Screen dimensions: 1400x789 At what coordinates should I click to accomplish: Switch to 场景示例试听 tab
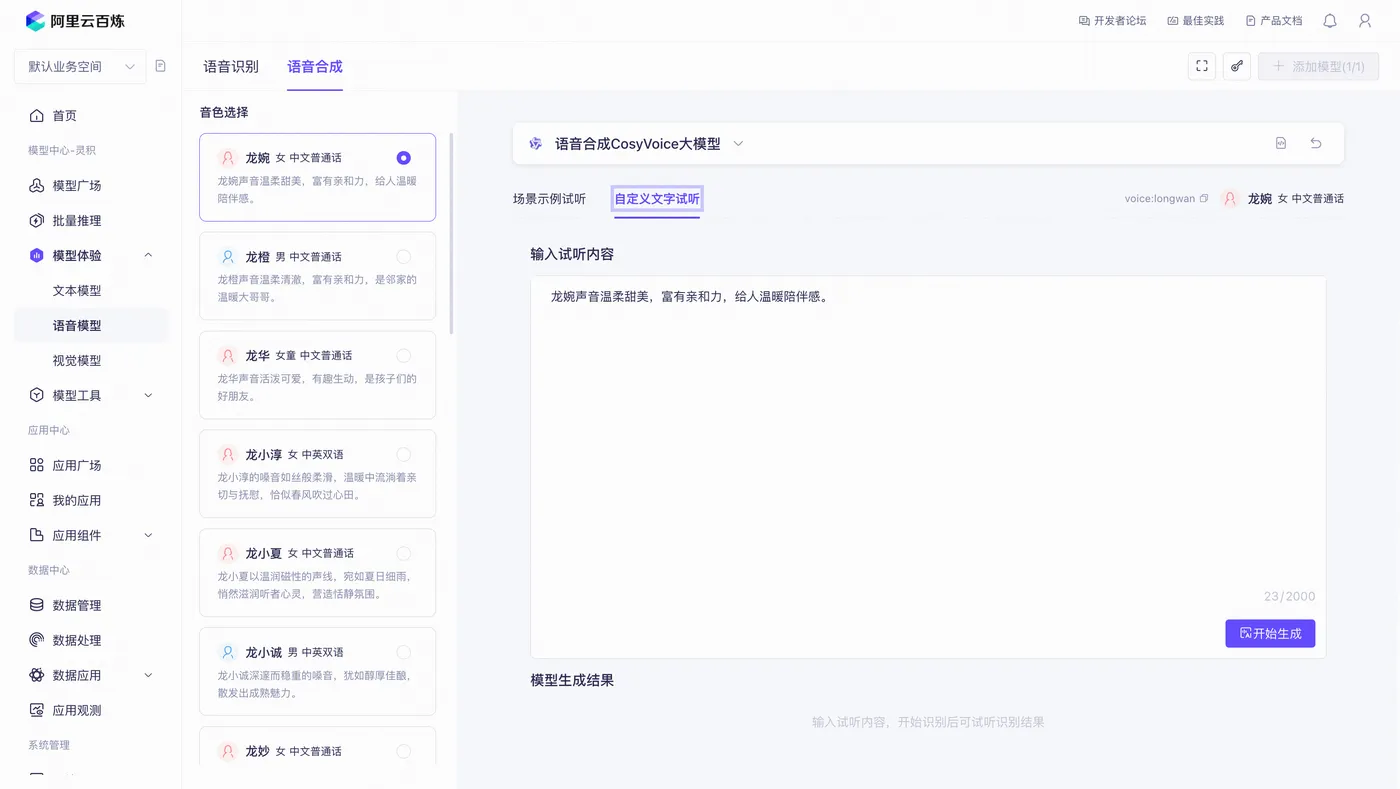click(x=549, y=199)
